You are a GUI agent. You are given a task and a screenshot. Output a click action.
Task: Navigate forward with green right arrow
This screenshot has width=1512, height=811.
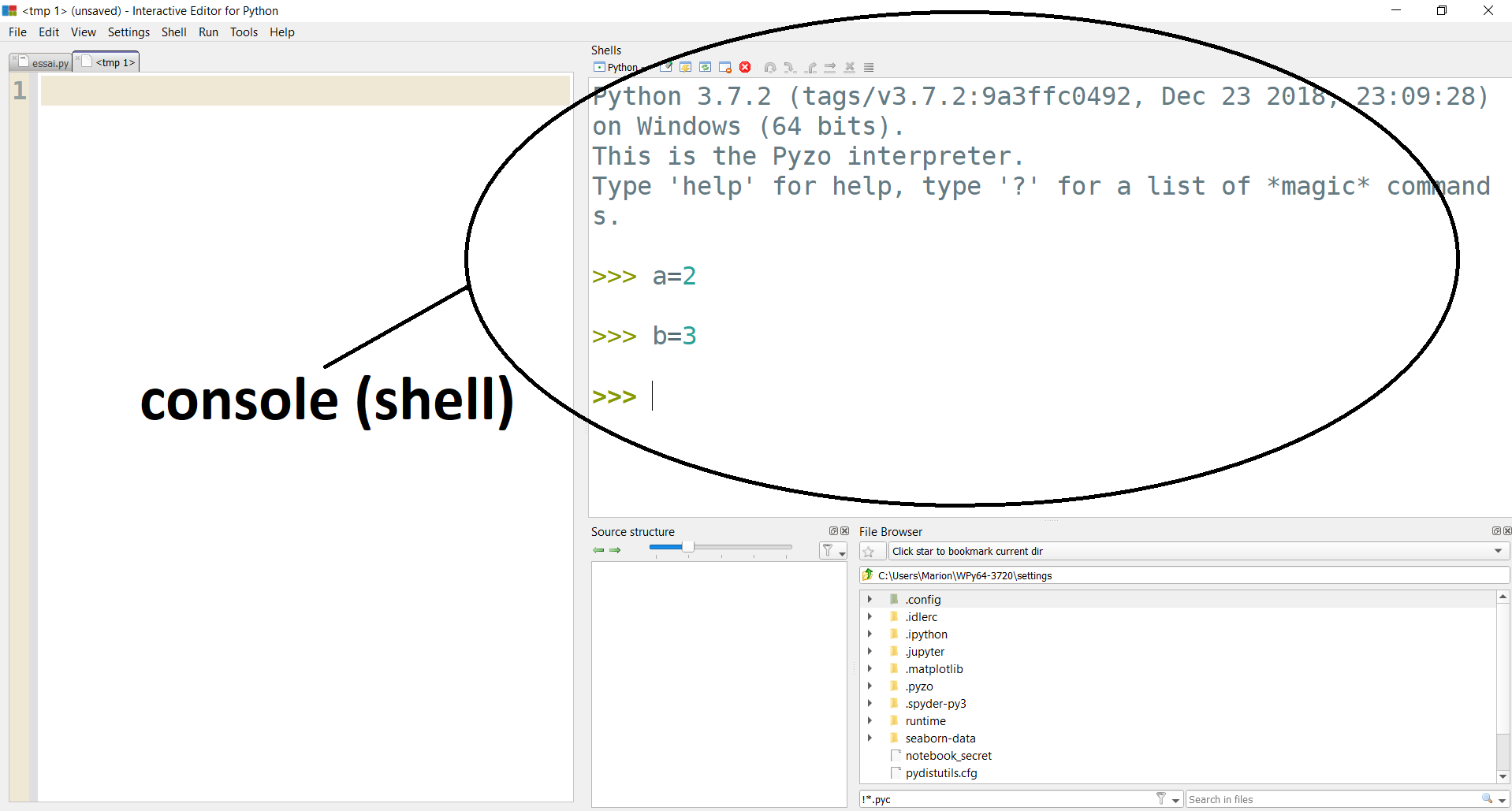click(x=615, y=550)
